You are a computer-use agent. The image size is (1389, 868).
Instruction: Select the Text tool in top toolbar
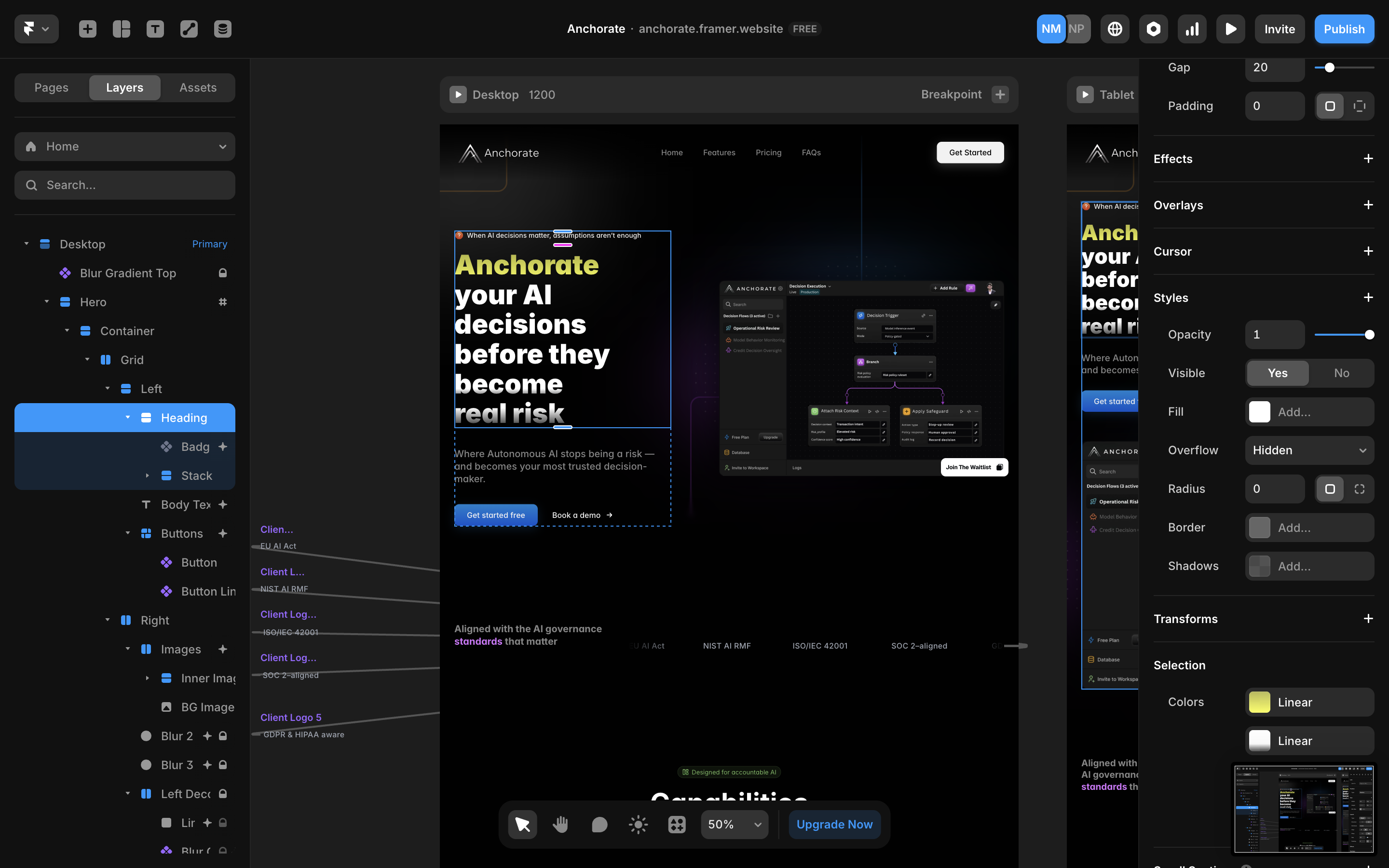point(155,29)
